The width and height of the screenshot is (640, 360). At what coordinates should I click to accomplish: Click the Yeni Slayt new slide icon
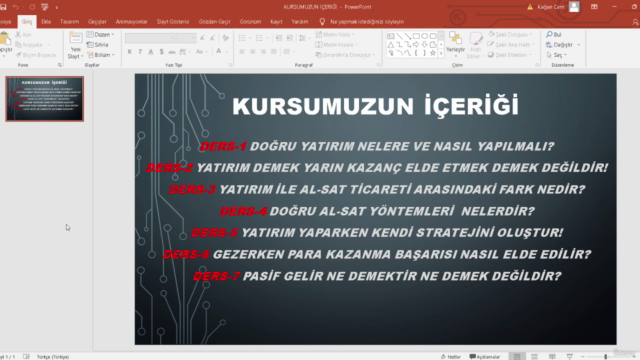(x=76, y=39)
